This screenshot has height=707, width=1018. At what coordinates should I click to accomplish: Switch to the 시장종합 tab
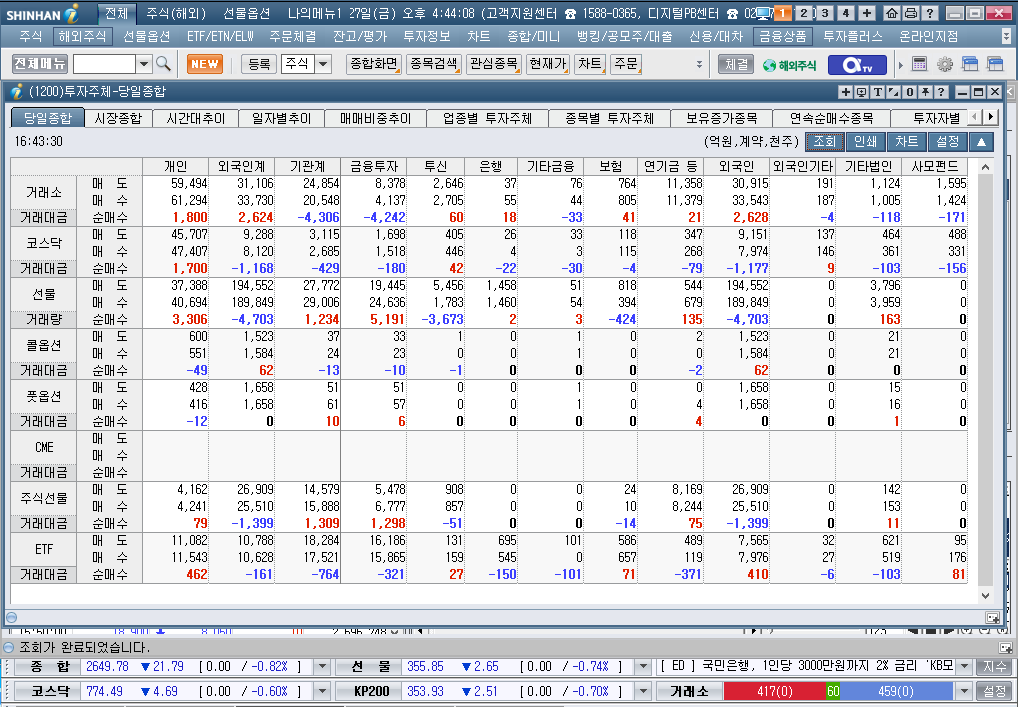[x=118, y=118]
